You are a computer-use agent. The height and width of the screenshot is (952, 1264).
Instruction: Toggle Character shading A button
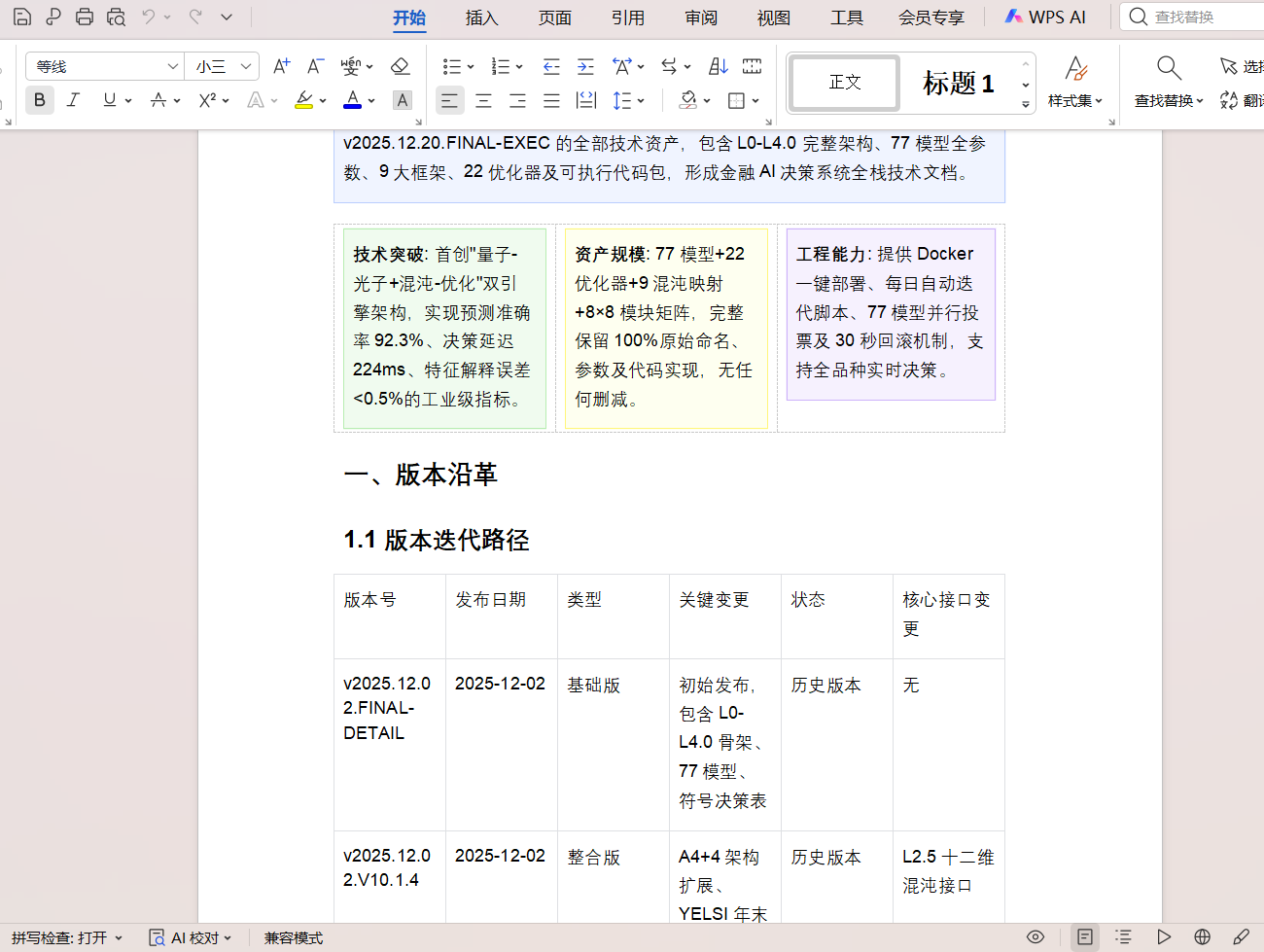402,100
